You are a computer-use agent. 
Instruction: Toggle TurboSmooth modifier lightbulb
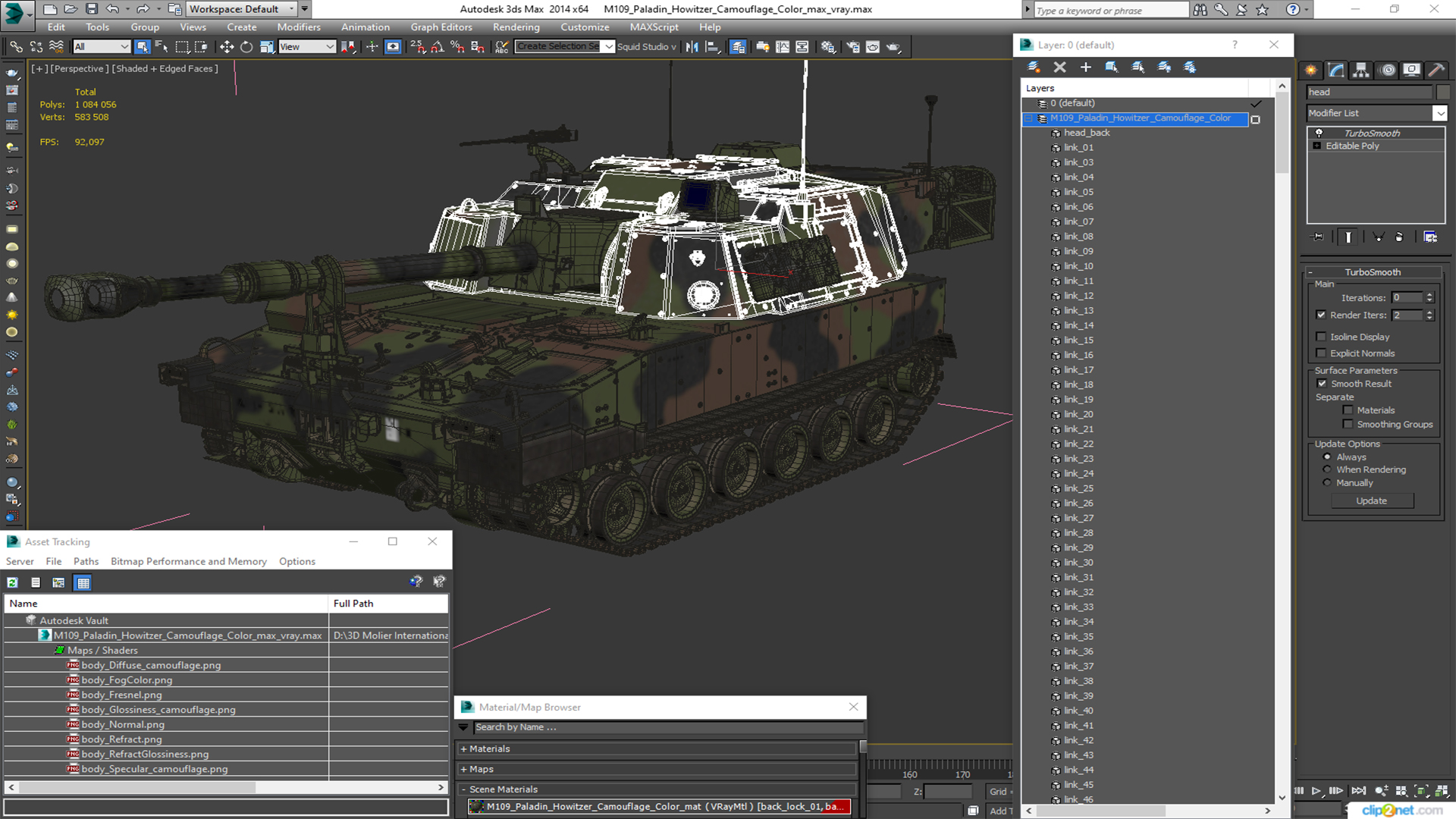[x=1319, y=133]
